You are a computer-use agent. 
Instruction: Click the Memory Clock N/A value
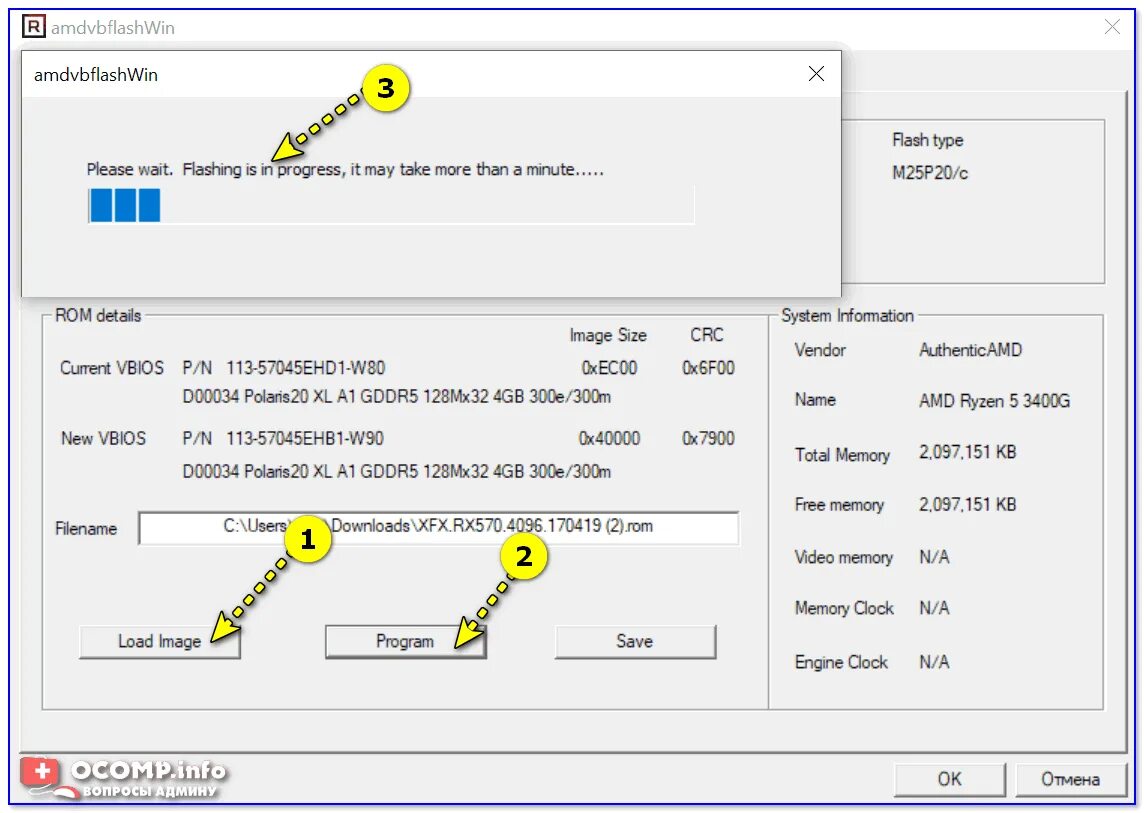coord(934,608)
